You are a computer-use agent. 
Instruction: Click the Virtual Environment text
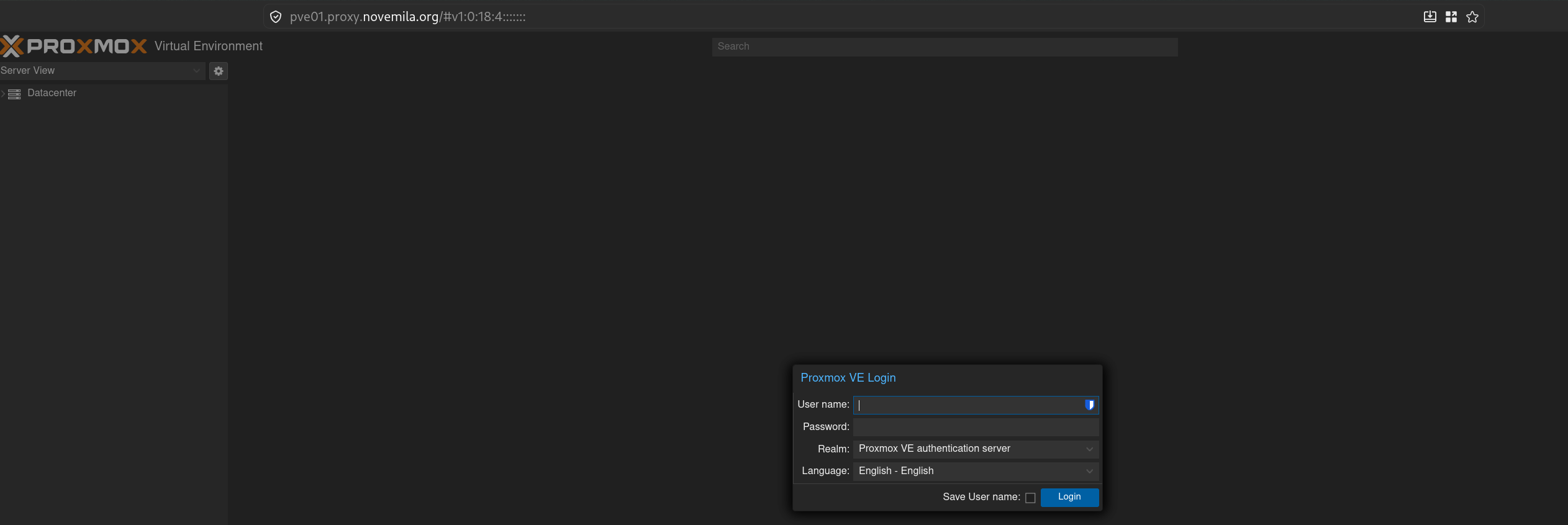[209, 46]
